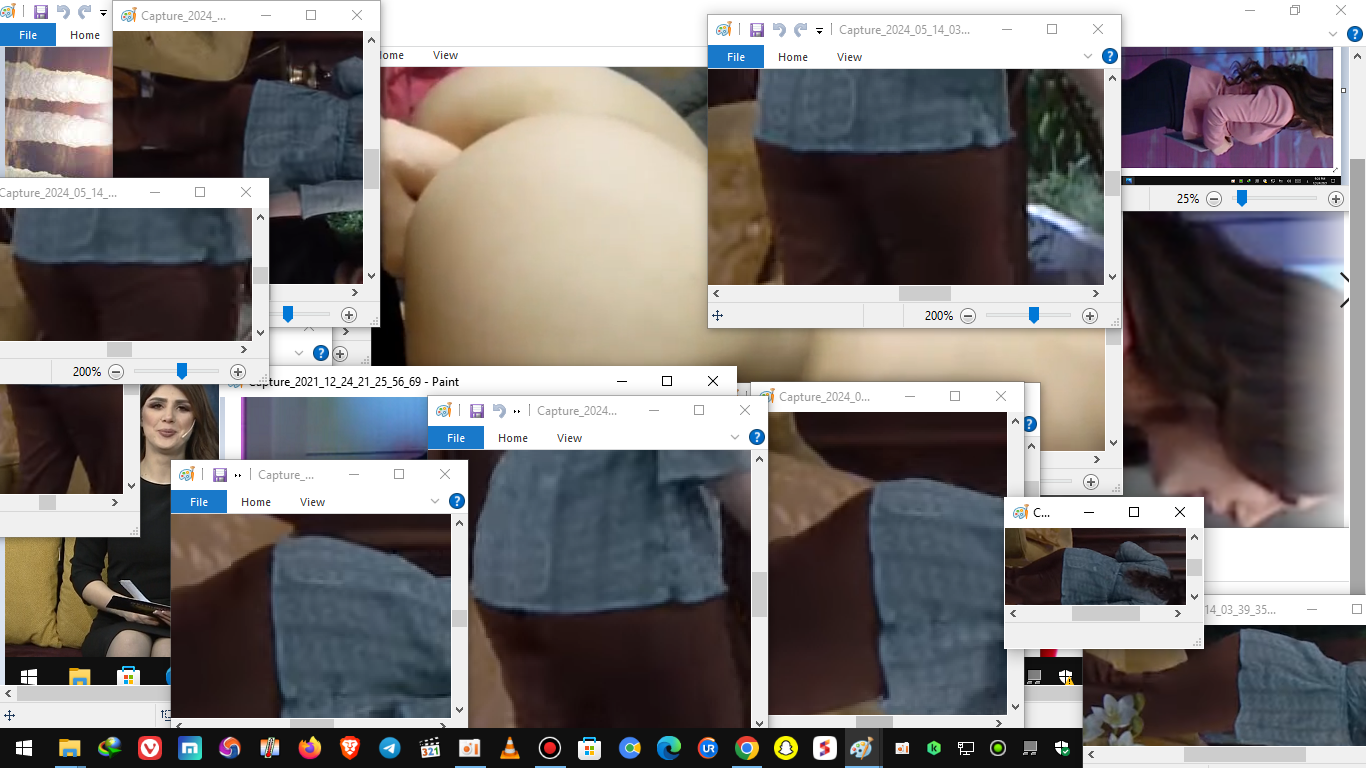Image resolution: width=1366 pixels, height=768 pixels.
Task: Select the Home tab in the Capture_... window
Action: pos(256,502)
